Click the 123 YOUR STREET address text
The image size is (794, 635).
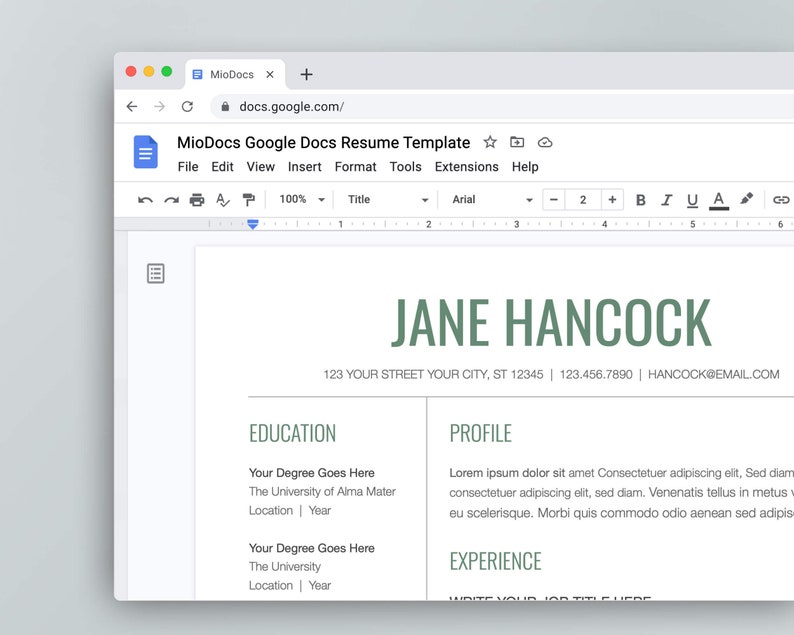pos(433,374)
